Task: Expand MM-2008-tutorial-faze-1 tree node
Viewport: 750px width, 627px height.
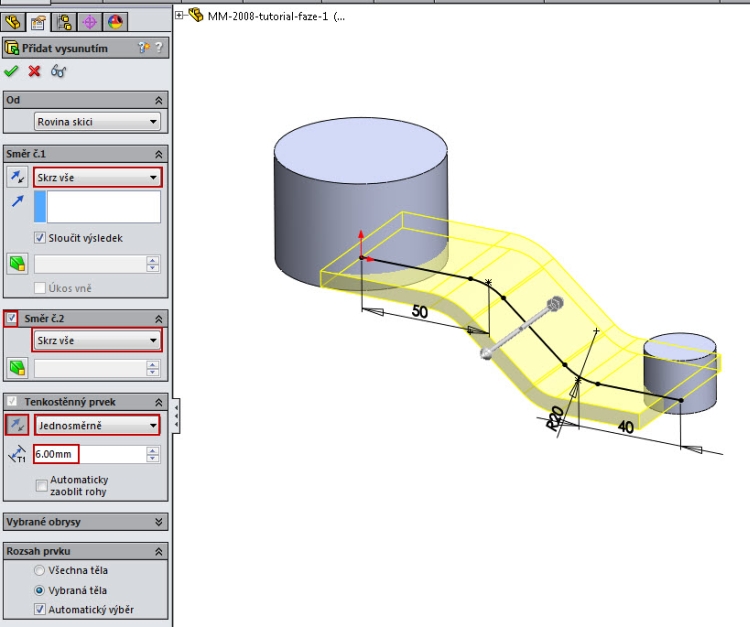Action: [x=179, y=15]
